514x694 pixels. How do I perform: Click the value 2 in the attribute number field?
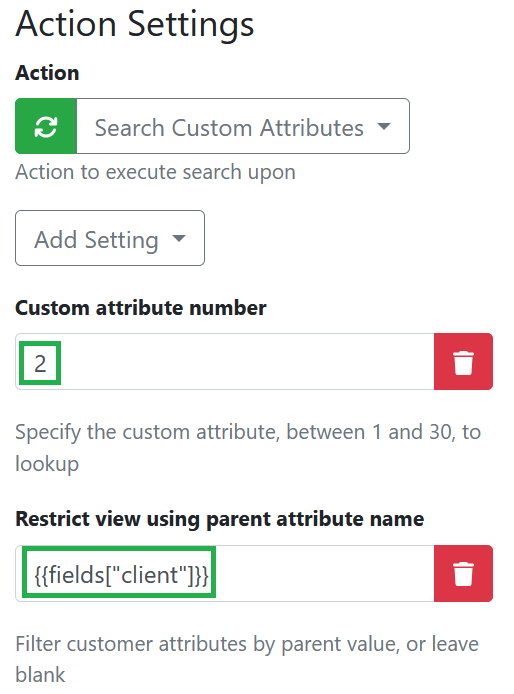[40, 363]
